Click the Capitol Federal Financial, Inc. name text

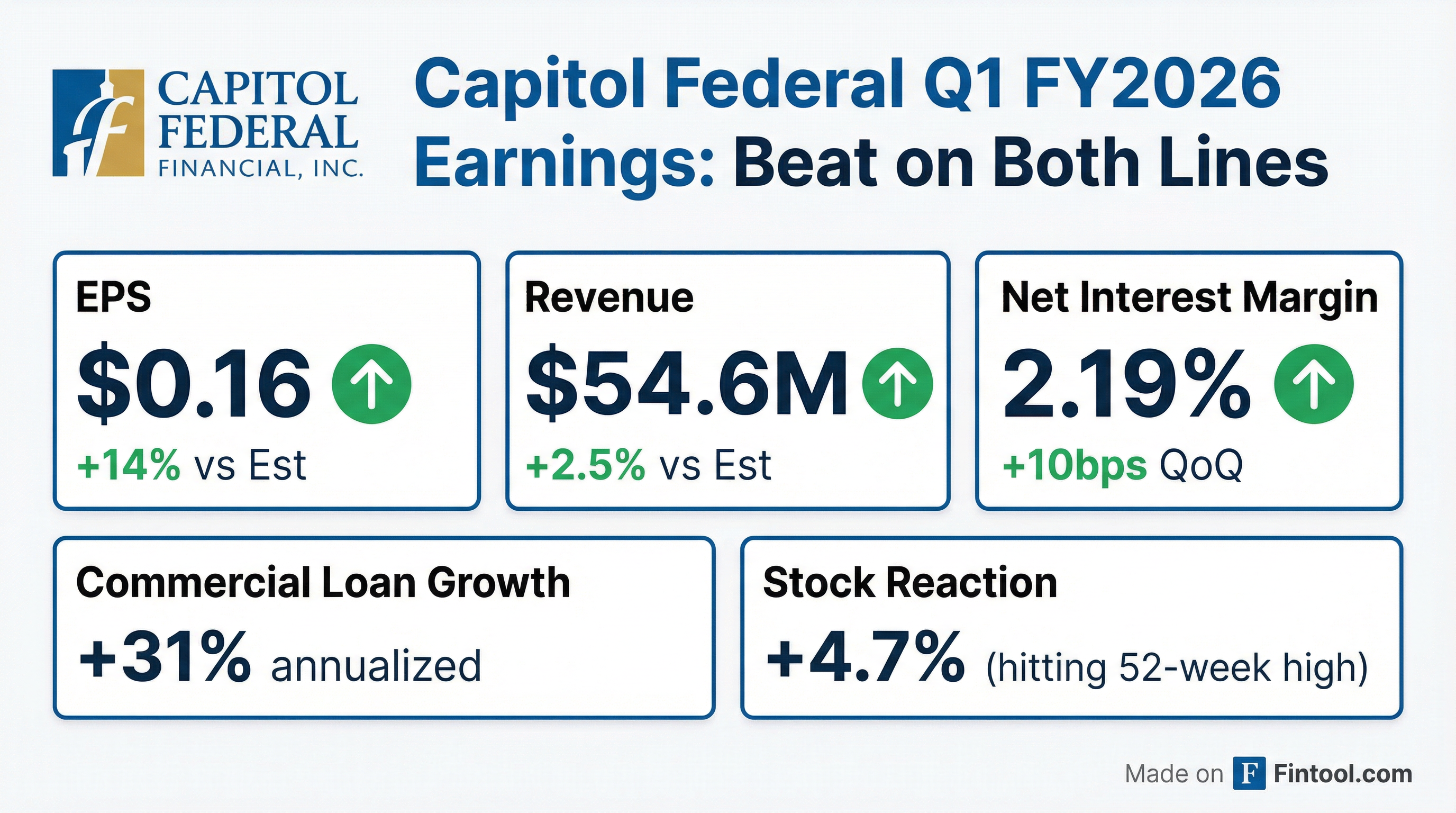pos(259,124)
